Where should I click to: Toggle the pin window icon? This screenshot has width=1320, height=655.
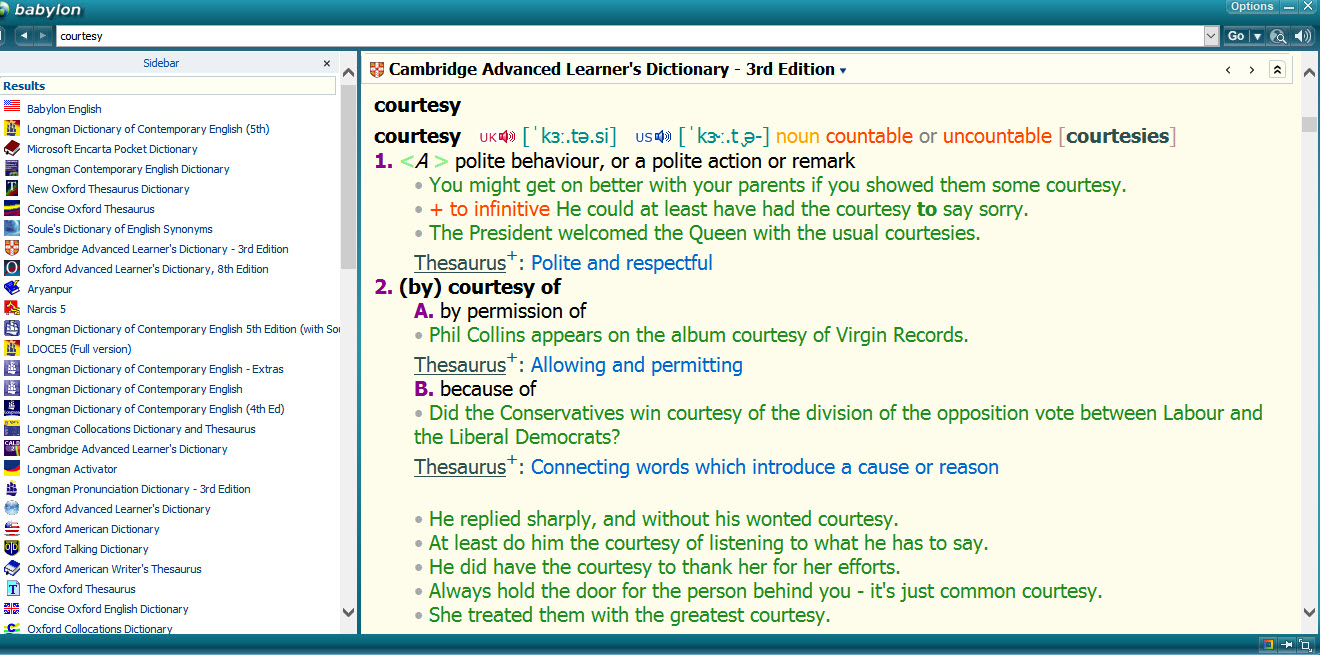click(1287, 645)
